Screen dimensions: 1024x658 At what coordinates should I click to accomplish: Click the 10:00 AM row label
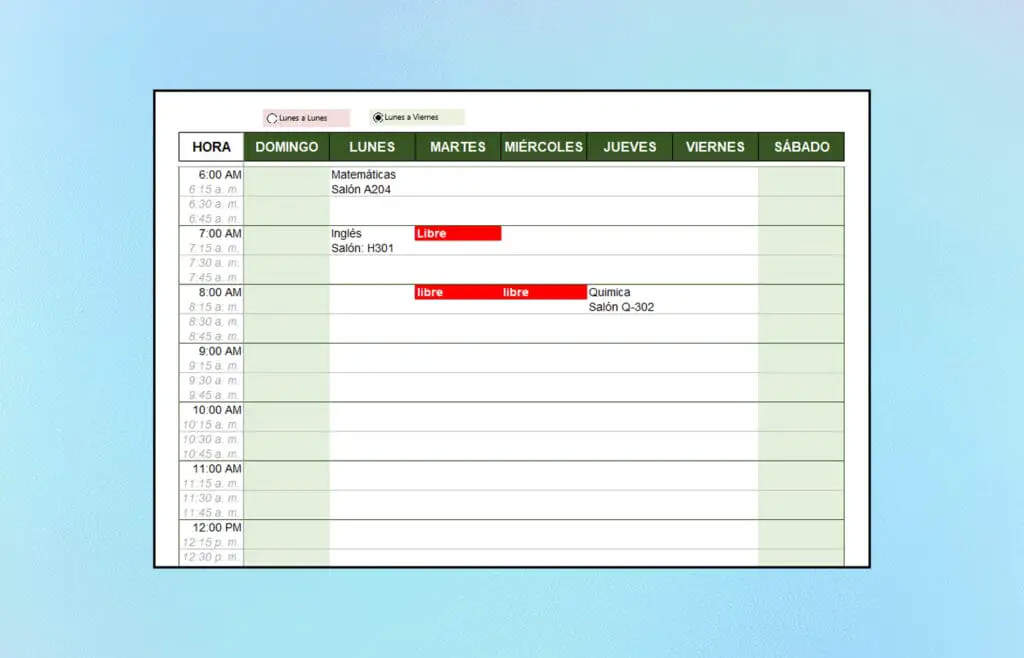pos(217,410)
